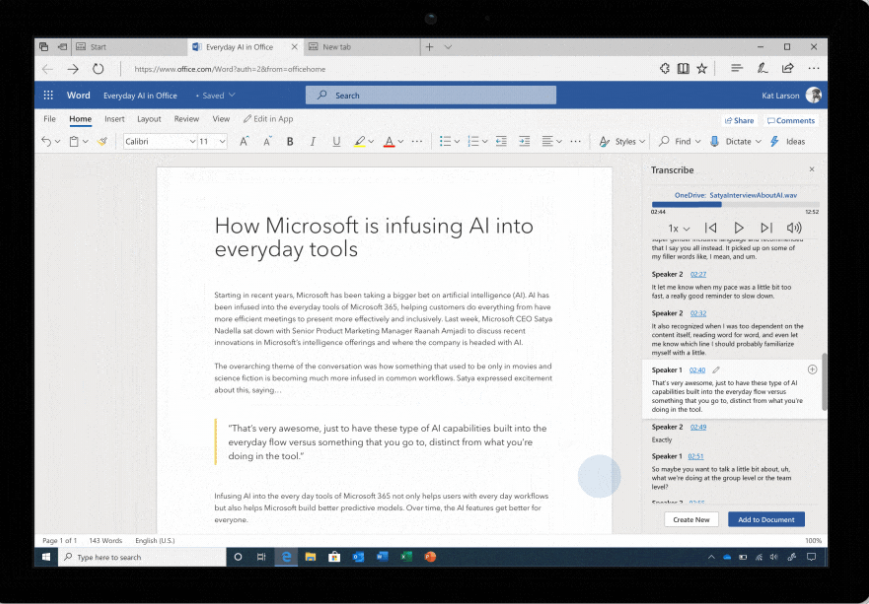This screenshot has height=604, width=869.
Task: Click the Create New button
Action: click(691, 519)
